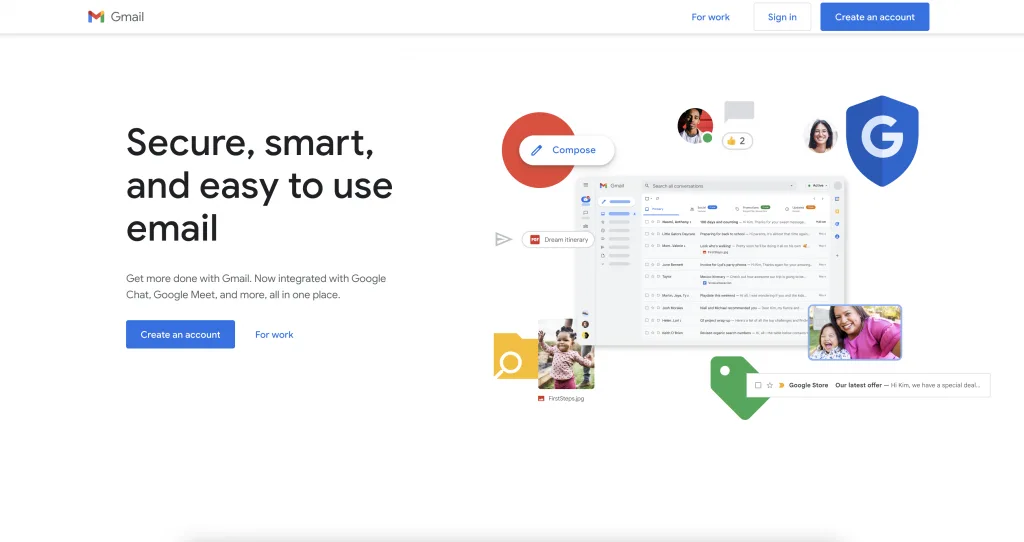Open the toddler photo thumbnail
The height and width of the screenshot is (542, 1024).
pyautogui.click(x=566, y=354)
